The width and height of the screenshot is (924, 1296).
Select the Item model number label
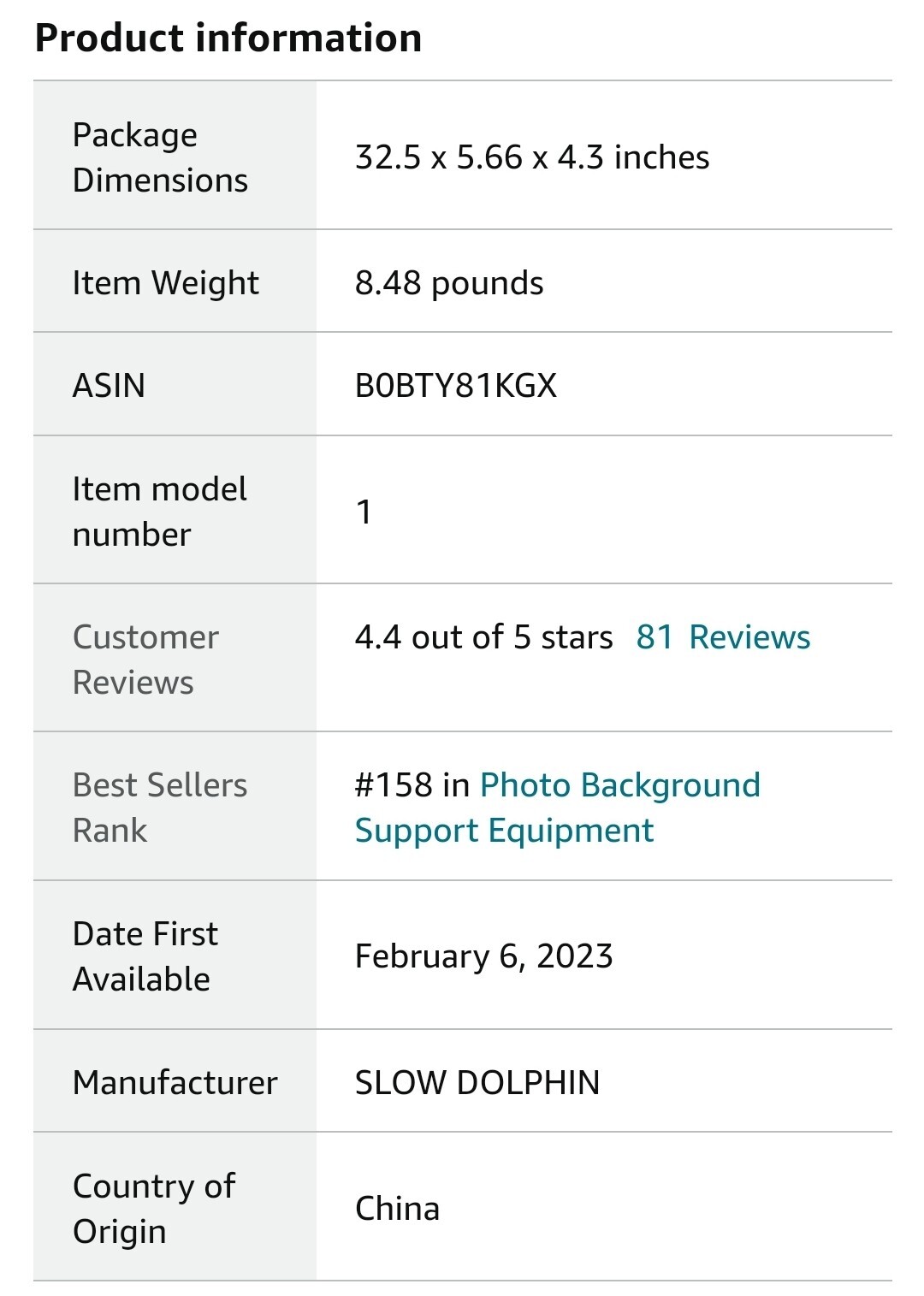159,512
